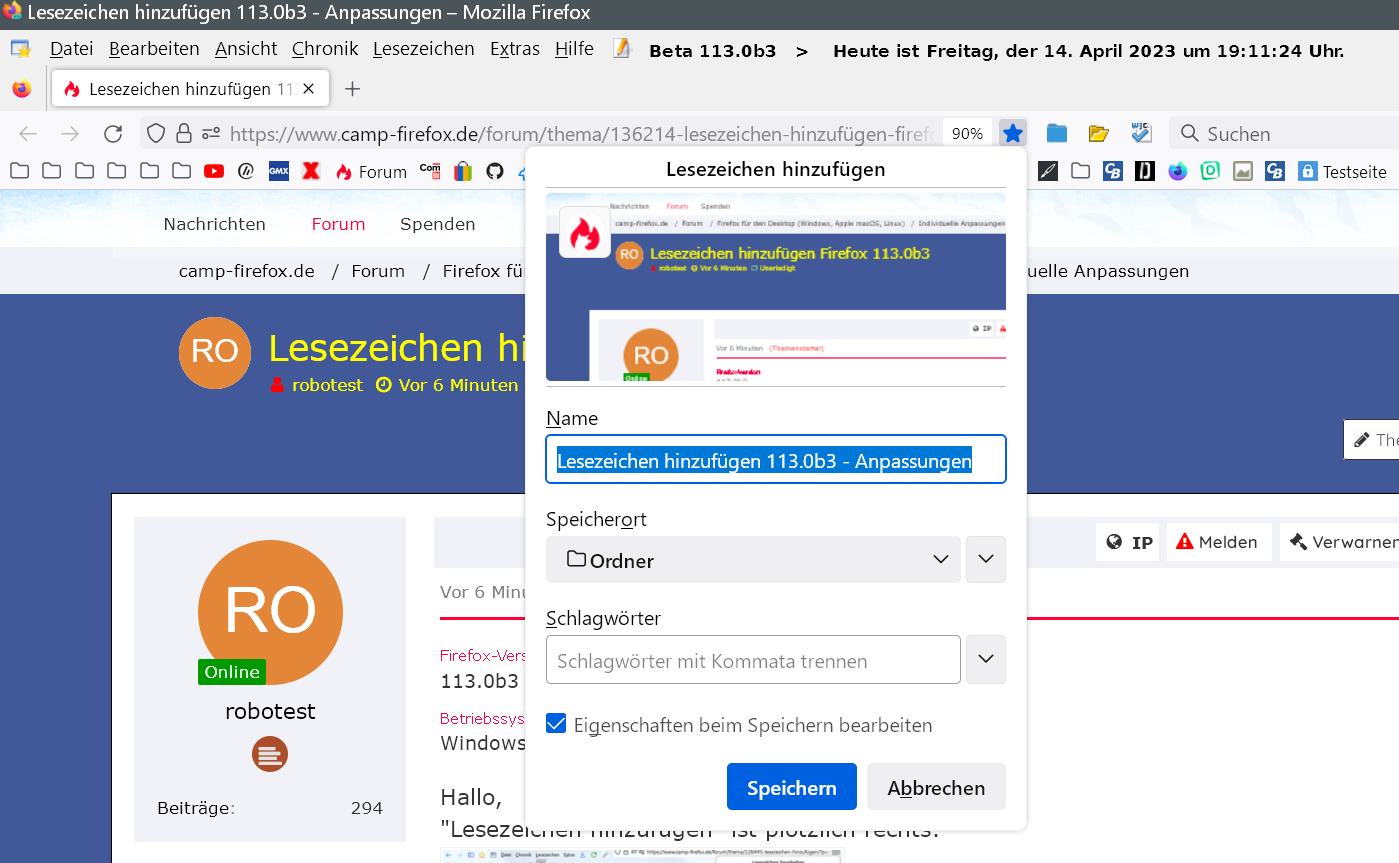Image resolution: width=1399 pixels, height=863 pixels.
Task: Open the Chronik menu
Action: pos(325,49)
